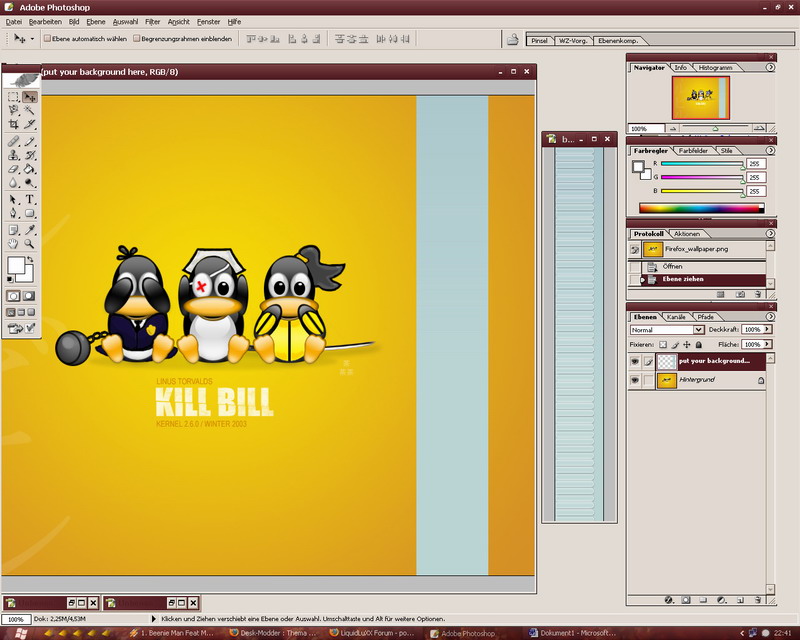Open the Farbregler panel flyout menu

[770, 151]
